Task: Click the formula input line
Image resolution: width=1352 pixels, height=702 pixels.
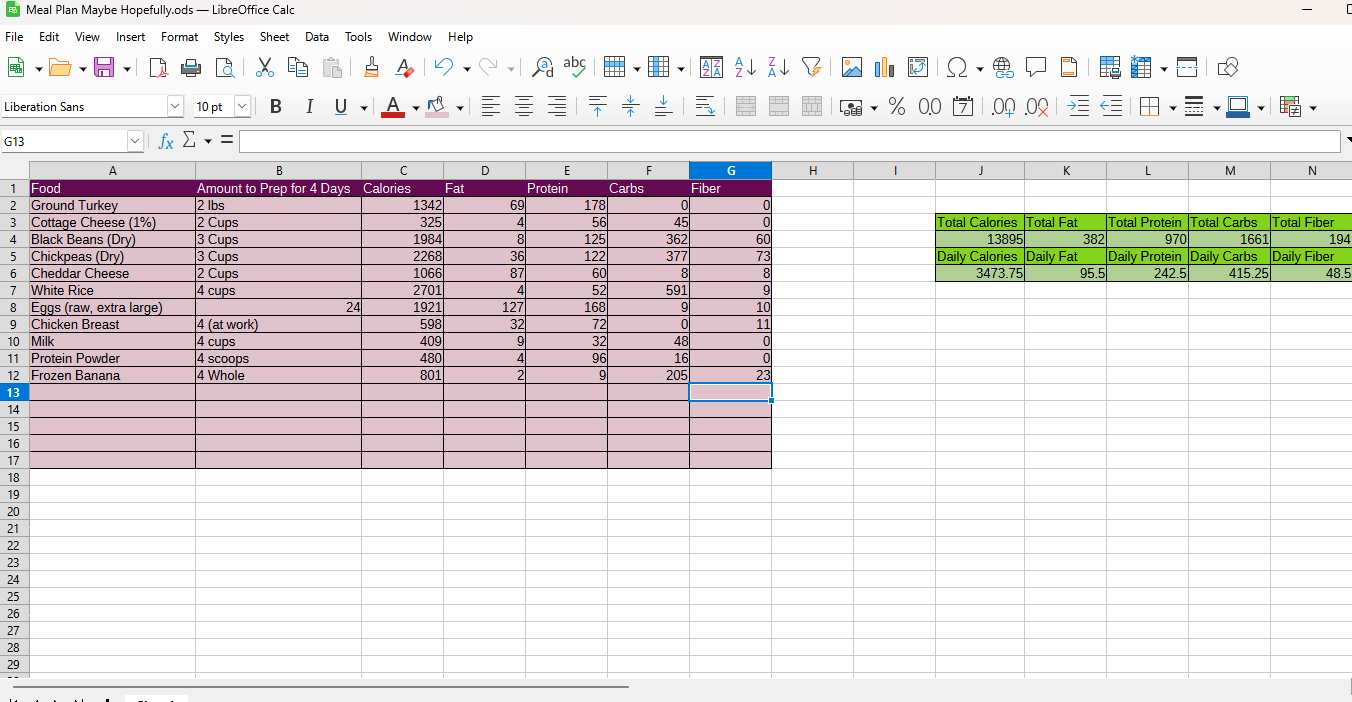Action: click(788, 142)
